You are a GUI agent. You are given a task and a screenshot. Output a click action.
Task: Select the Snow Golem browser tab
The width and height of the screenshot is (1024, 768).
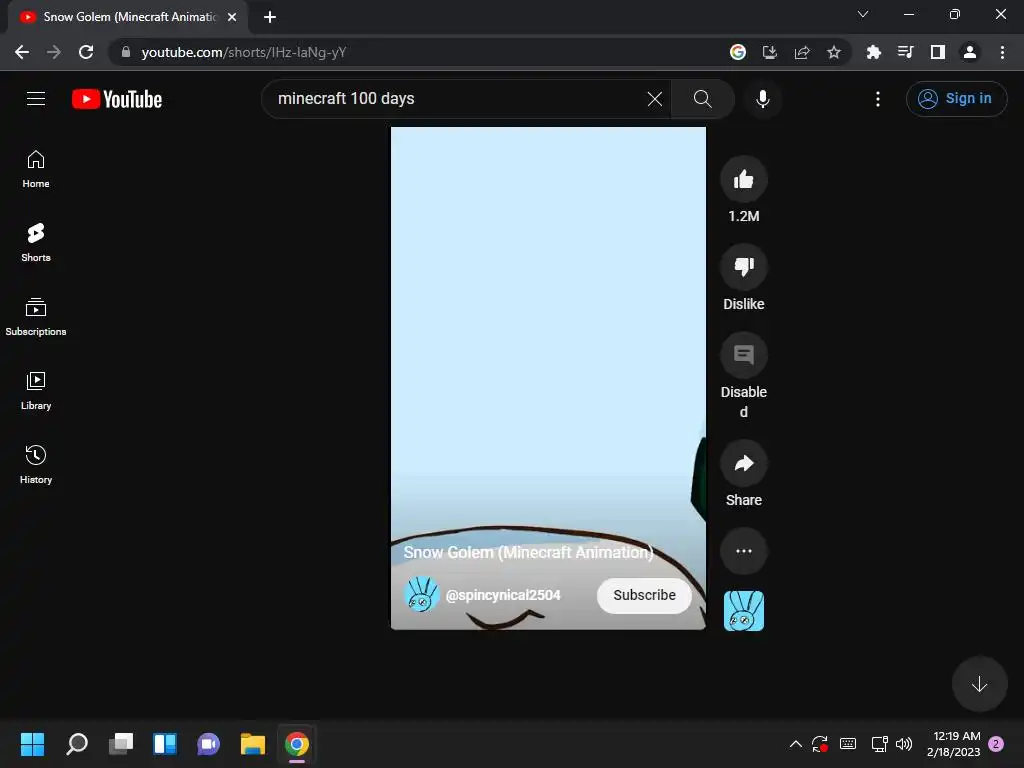pos(128,17)
